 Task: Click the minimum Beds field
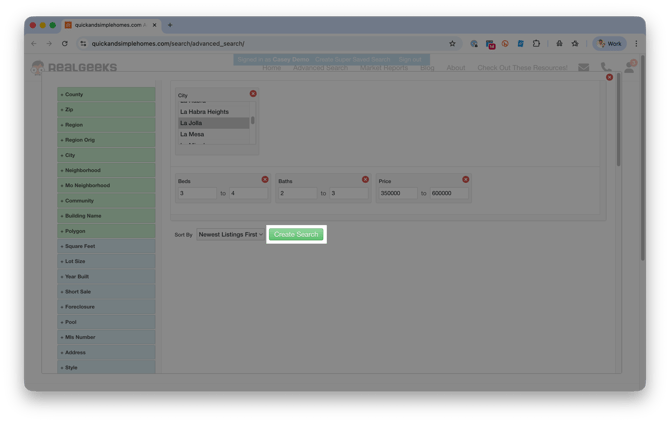197,193
